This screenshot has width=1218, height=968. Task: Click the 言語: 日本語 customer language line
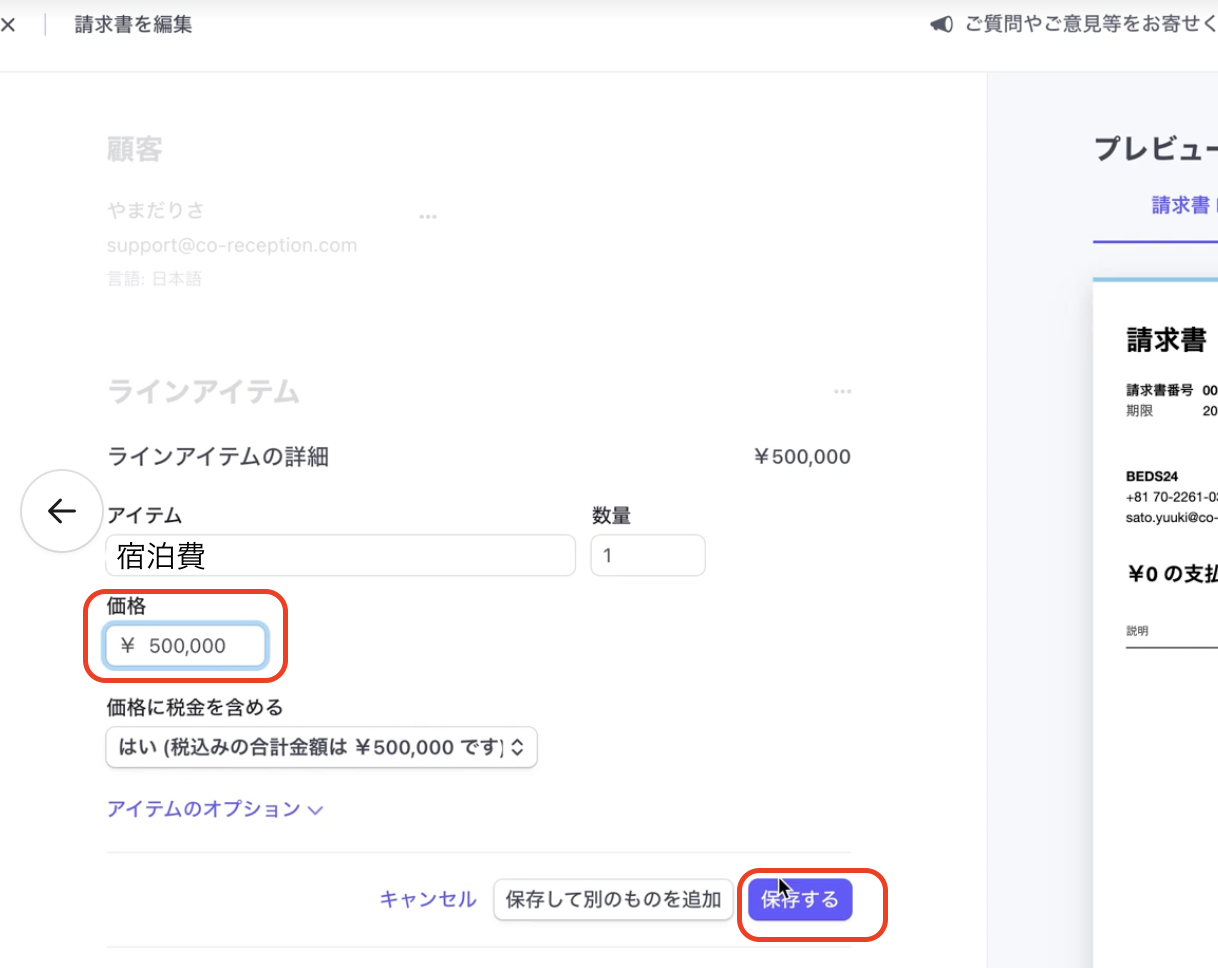[154, 279]
